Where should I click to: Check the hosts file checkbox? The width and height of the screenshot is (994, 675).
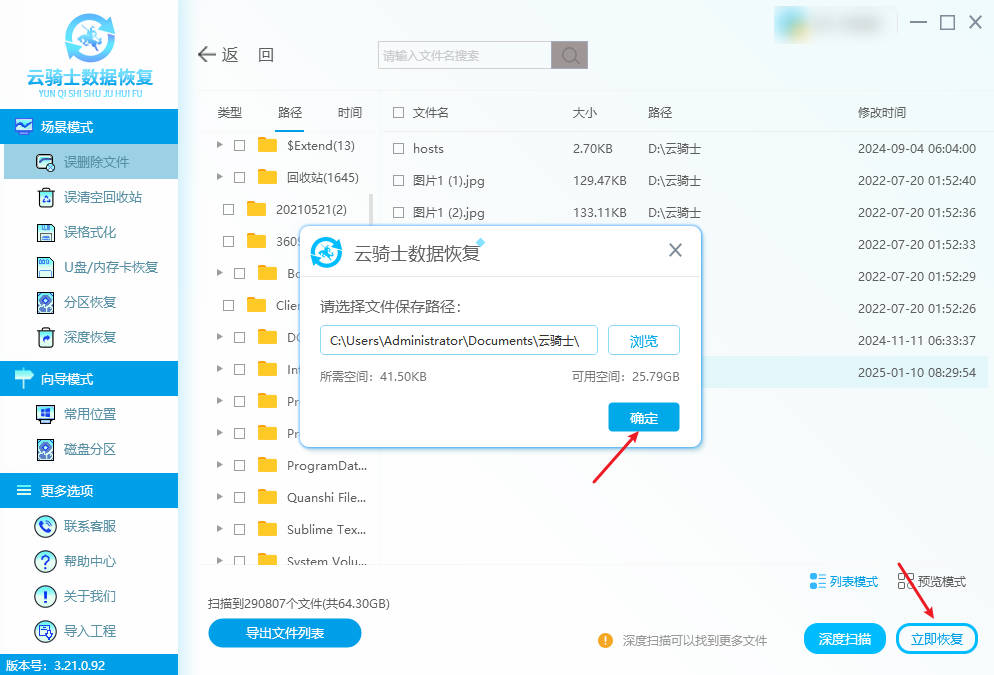pos(398,148)
